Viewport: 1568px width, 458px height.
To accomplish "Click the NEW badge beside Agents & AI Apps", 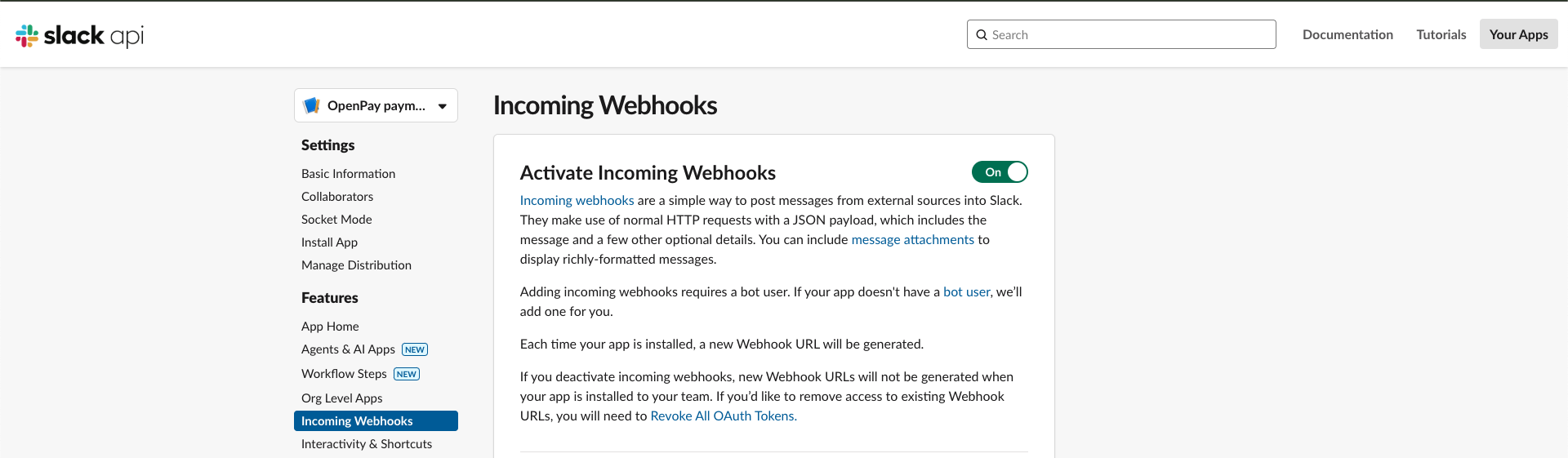I will 415,349.
